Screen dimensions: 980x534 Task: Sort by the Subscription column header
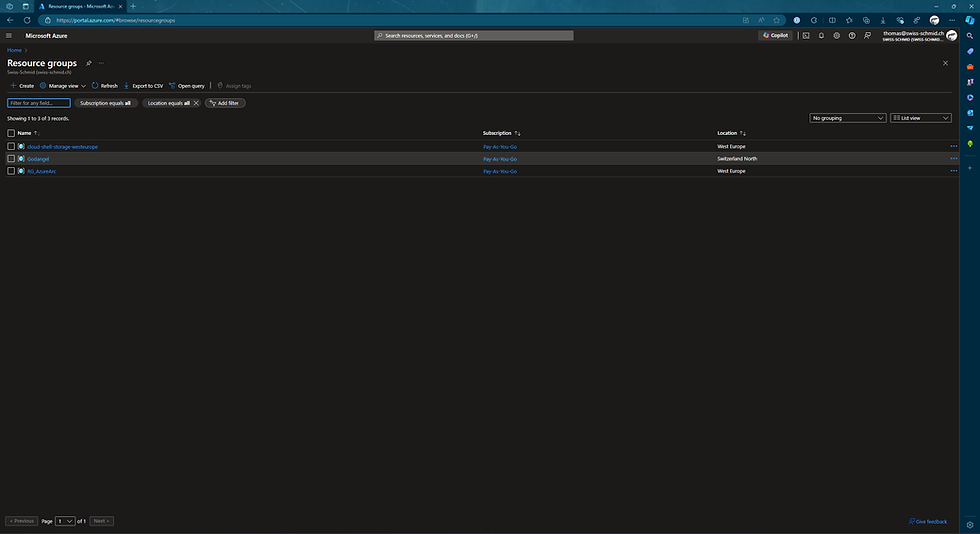pos(501,133)
